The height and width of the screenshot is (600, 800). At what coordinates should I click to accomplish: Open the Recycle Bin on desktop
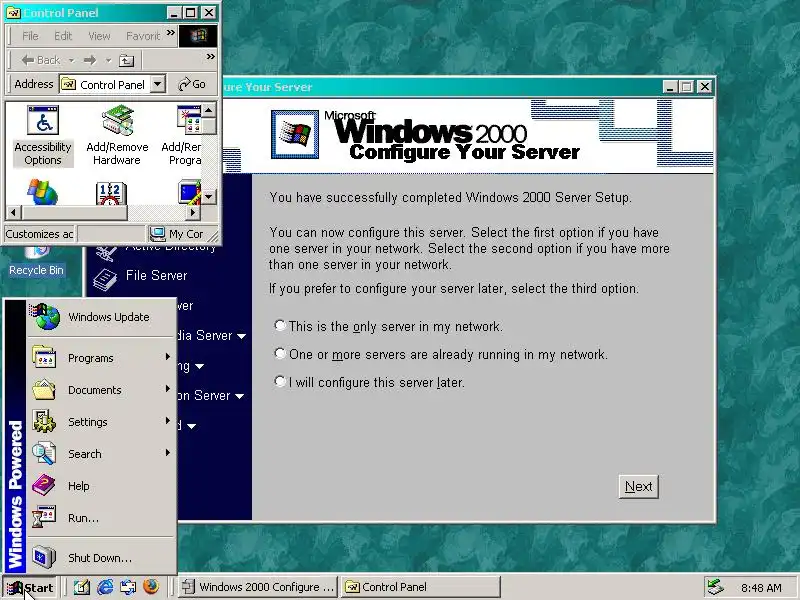coord(36,262)
